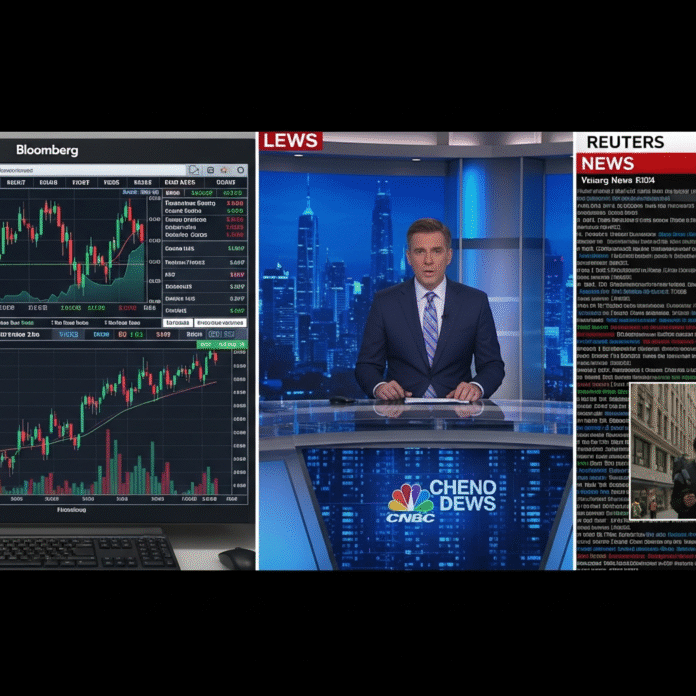Viewport: 696px width, 696px height.
Task: Click the orange home icon in Bloomberg toolbar
Action: click(x=225, y=170)
